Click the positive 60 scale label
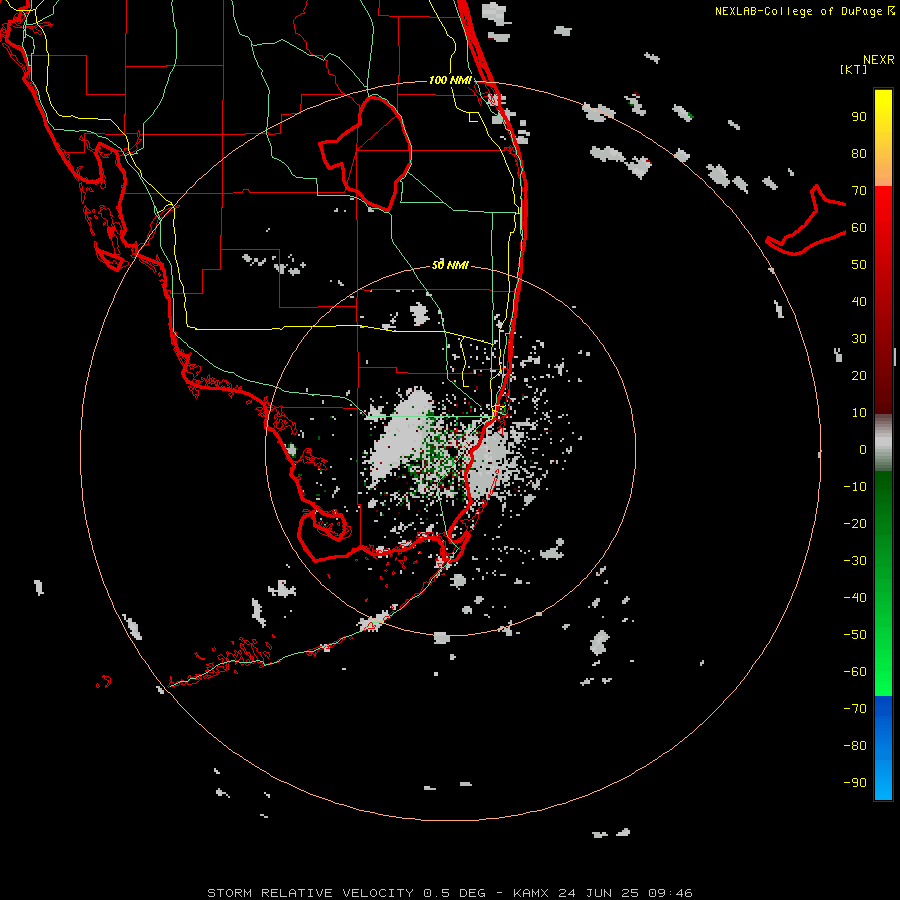900x900 pixels. (x=859, y=228)
